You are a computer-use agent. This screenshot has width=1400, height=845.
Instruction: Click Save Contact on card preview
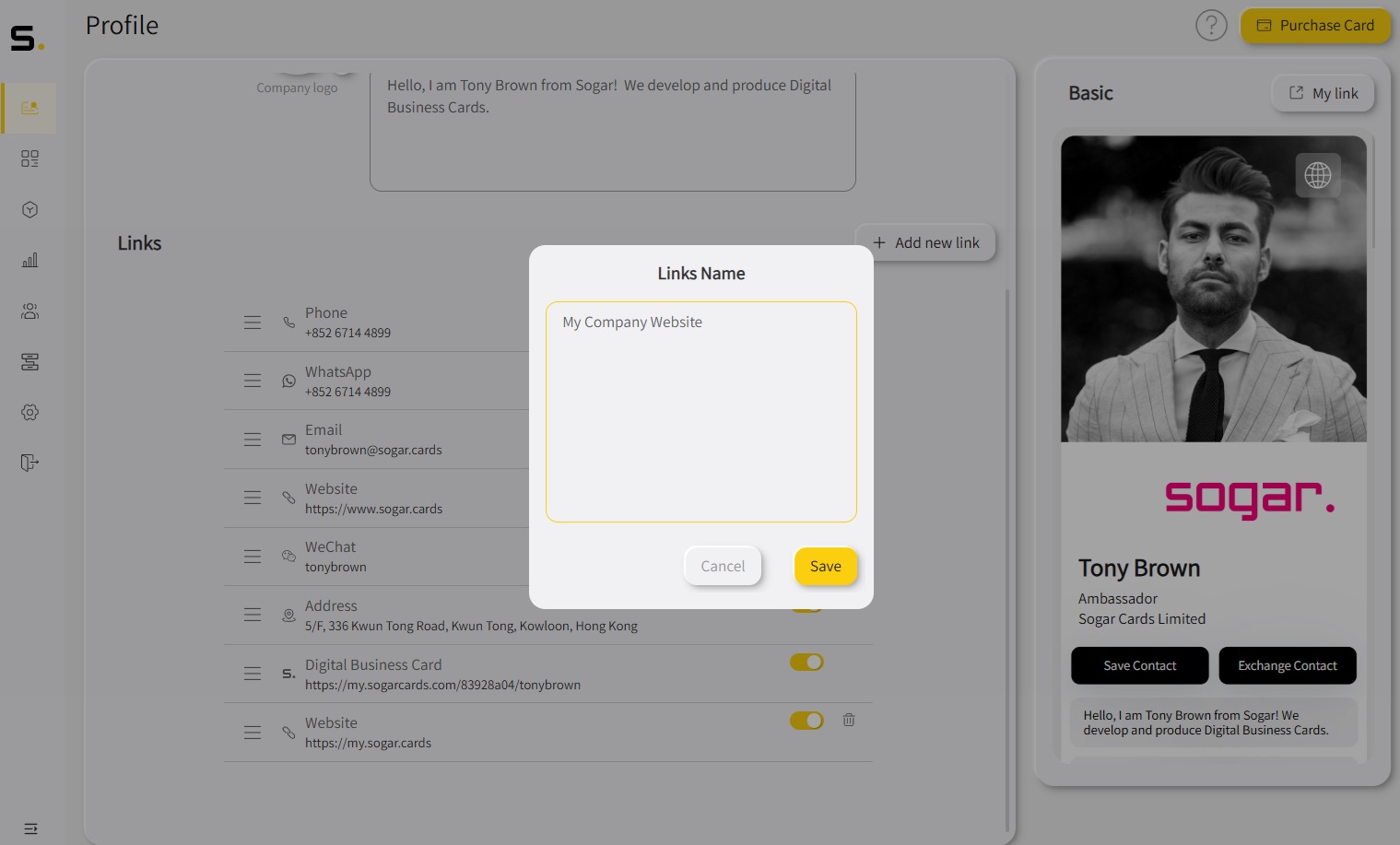coord(1139,665)
